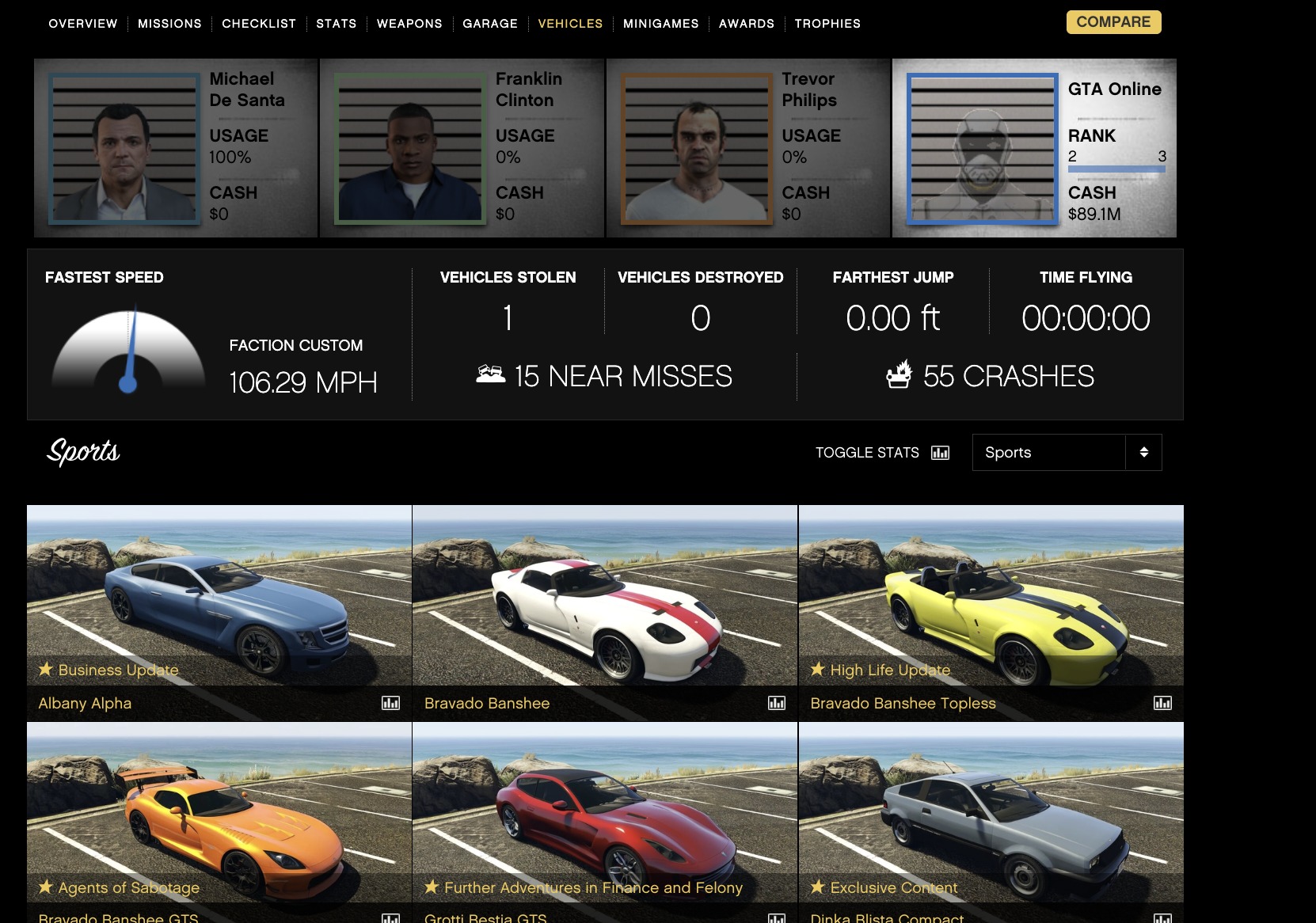This screenshot has width=1316, height=923.
Task: Open stats icon for Bravado Banshee GTS
Action: point(390,918)
